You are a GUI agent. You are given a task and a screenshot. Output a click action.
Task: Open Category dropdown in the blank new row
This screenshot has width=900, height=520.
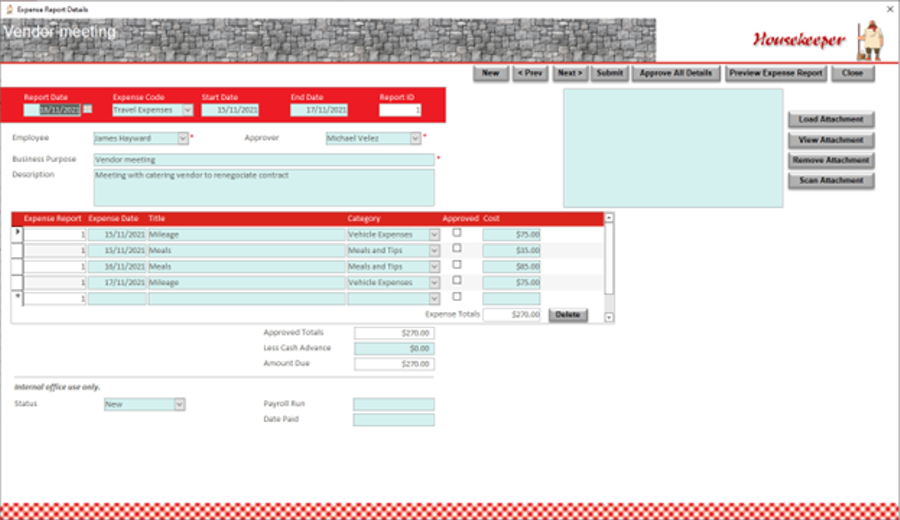(435, 299)
